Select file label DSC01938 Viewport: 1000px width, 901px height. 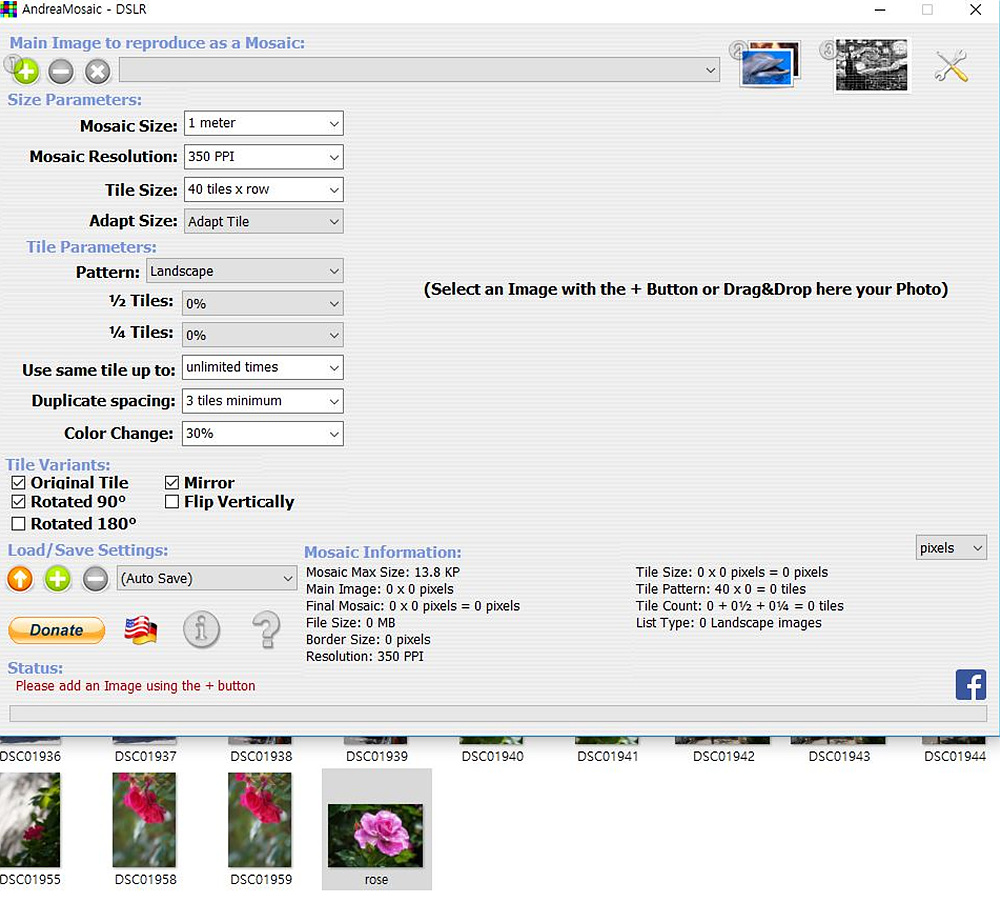tap(261, 756)
